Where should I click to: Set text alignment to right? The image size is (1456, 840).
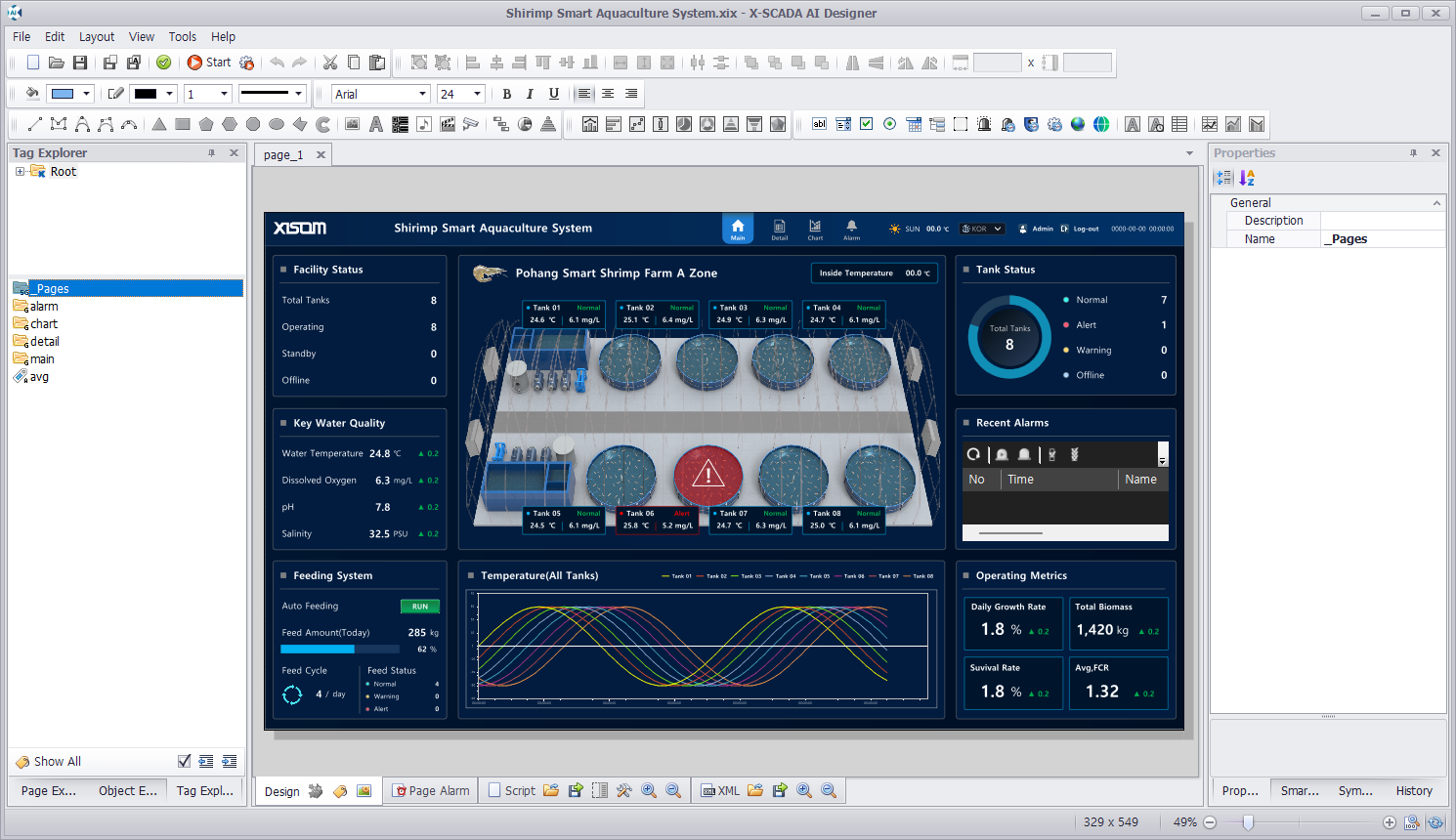631,94
